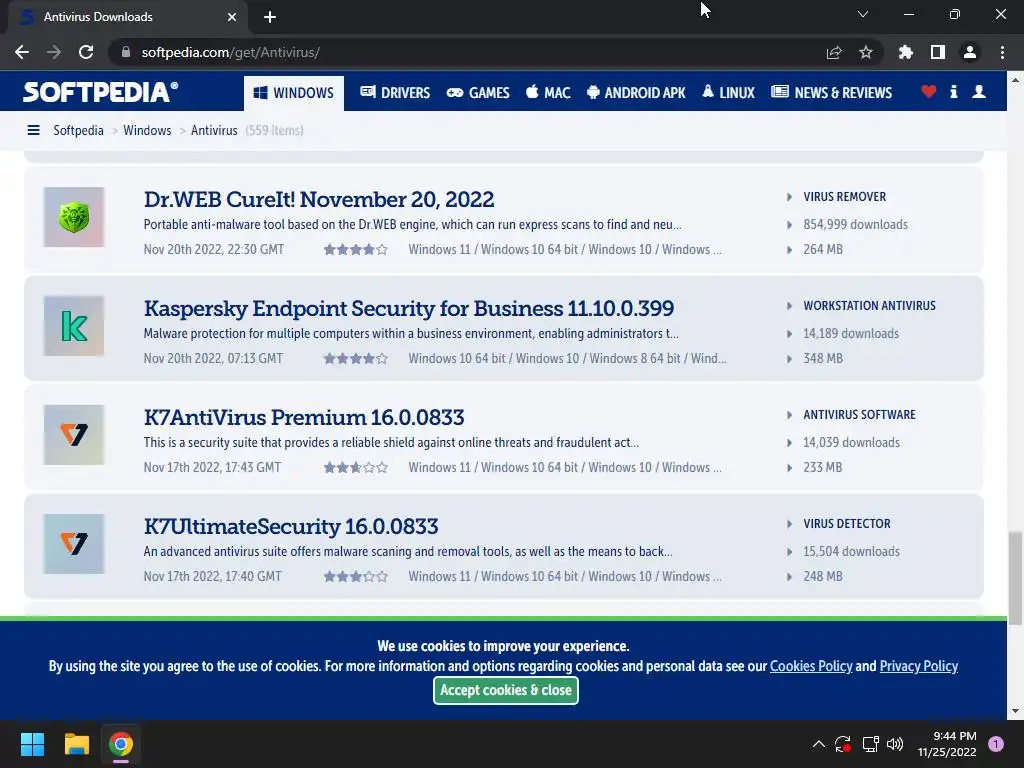Click the scrollbar down arrow
Screen dimensions: 1024x768
click(1015, 711)
